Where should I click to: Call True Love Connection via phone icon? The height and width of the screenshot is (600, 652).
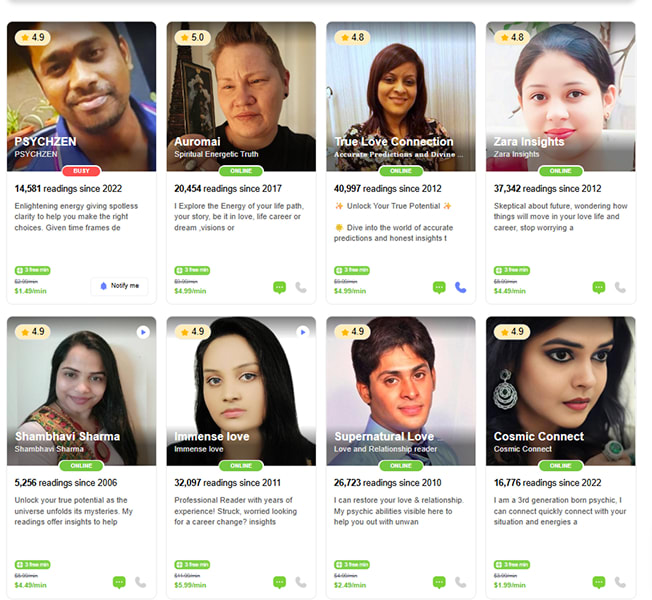coord(460,287)
